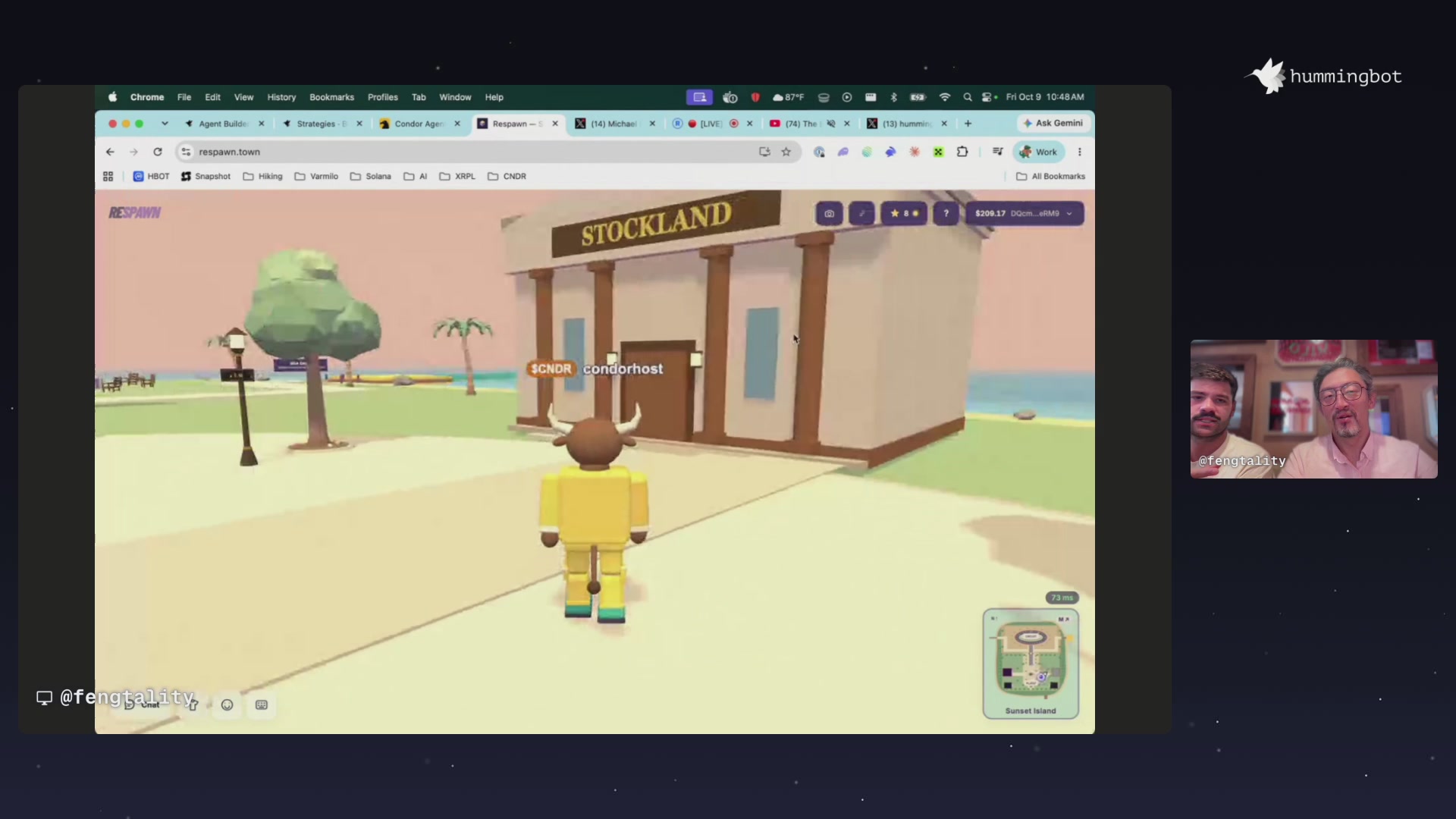Toggle the game music button

tap(861, 214)
